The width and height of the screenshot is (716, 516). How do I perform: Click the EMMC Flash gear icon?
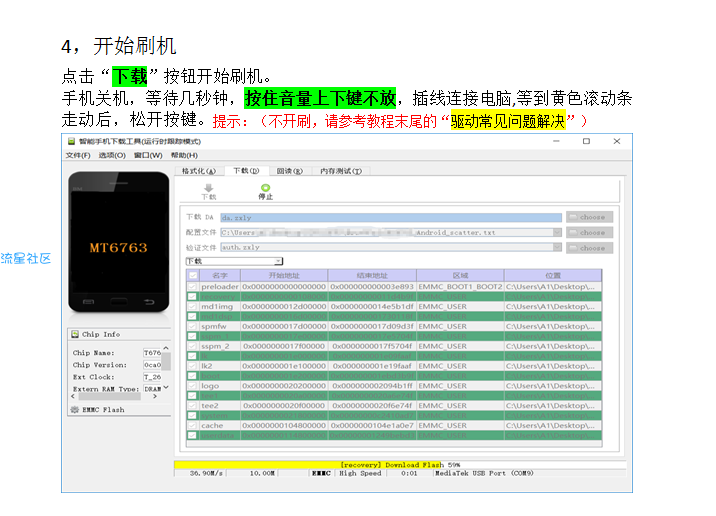click(x=75, y=410)
